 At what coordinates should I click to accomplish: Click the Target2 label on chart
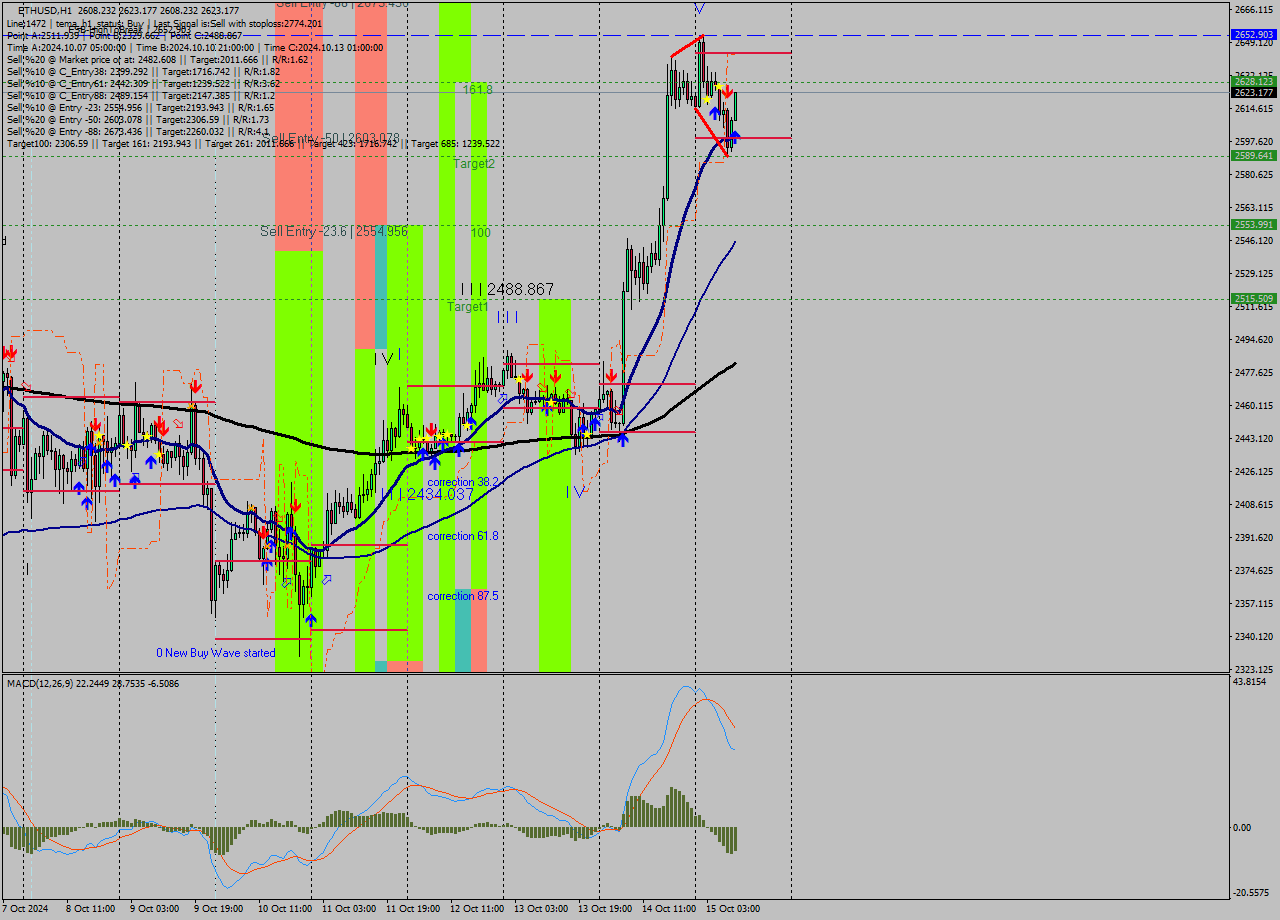click(x=474, y=163)
